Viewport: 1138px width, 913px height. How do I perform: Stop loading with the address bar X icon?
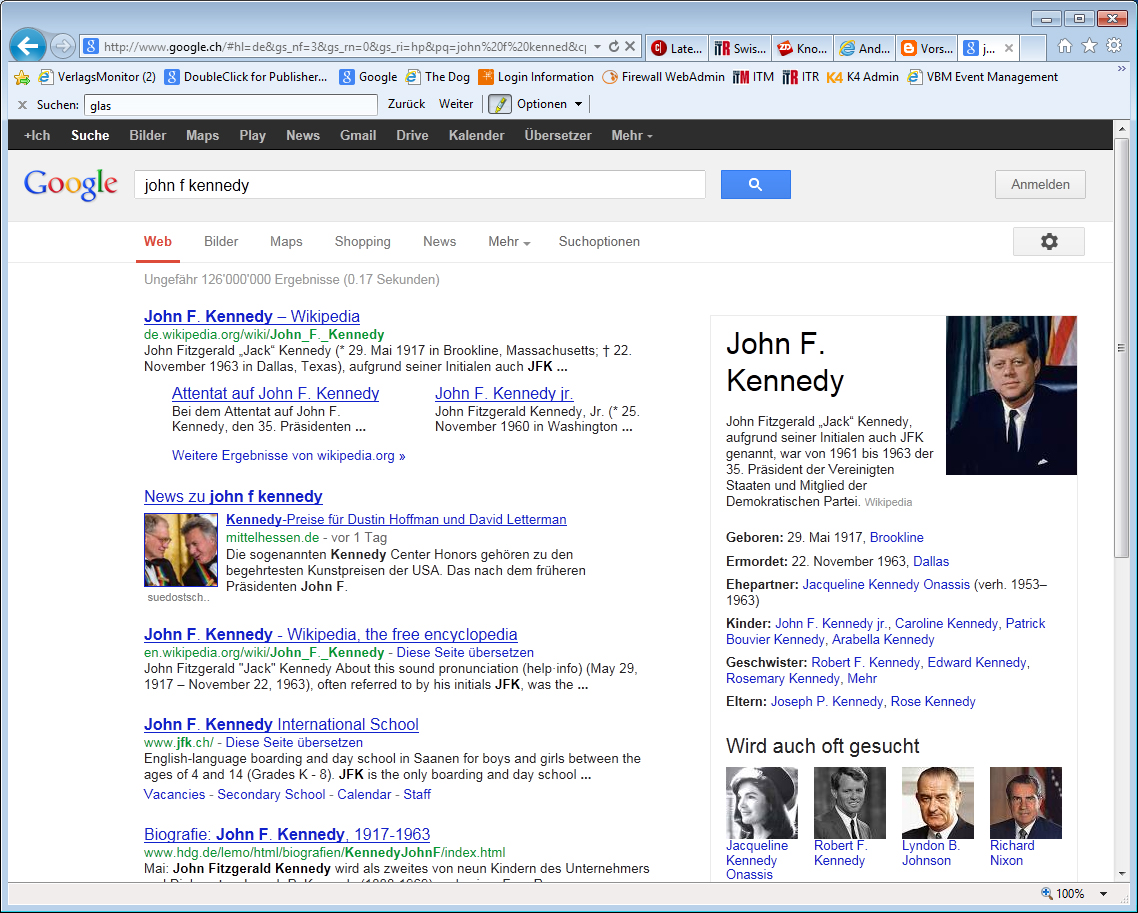(x=630, y=46)
